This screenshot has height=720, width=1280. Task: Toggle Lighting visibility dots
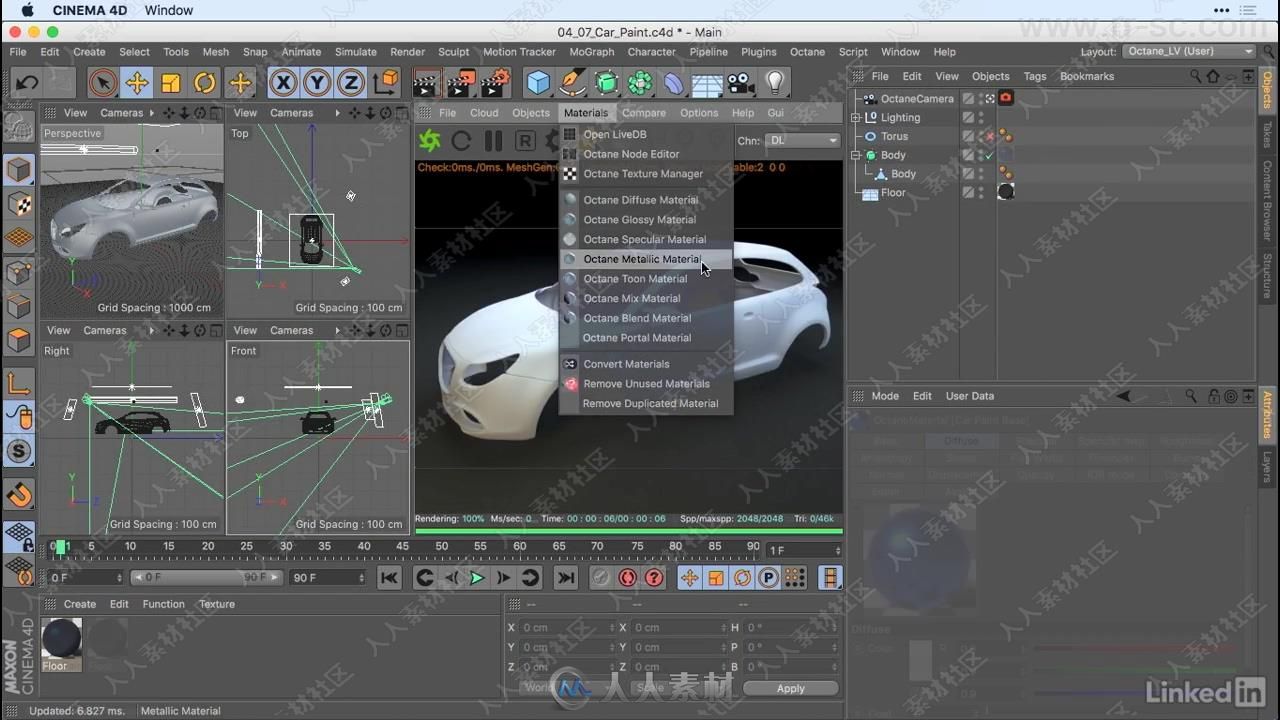980,118
